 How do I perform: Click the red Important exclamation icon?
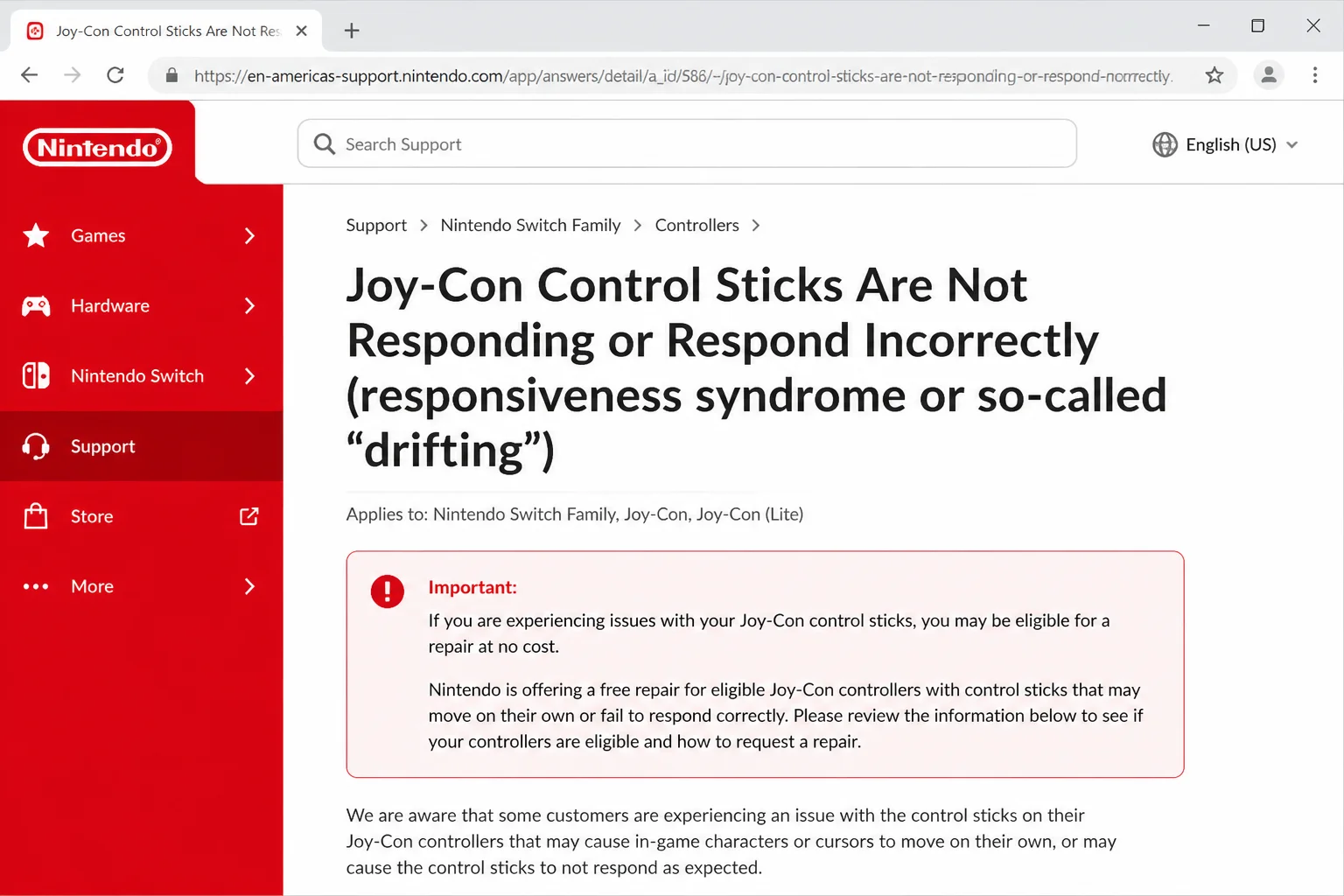[387, 591]
